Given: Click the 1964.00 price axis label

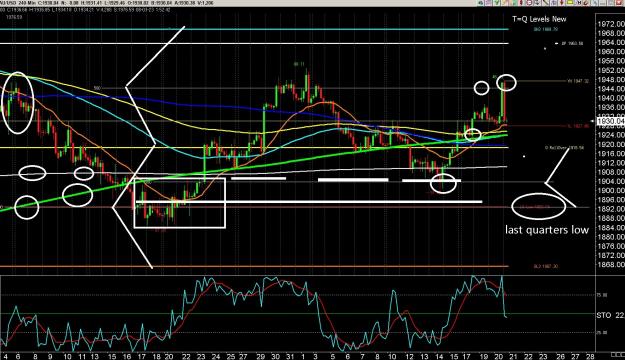Looking at the screenshot, I should tap(611, 42).
